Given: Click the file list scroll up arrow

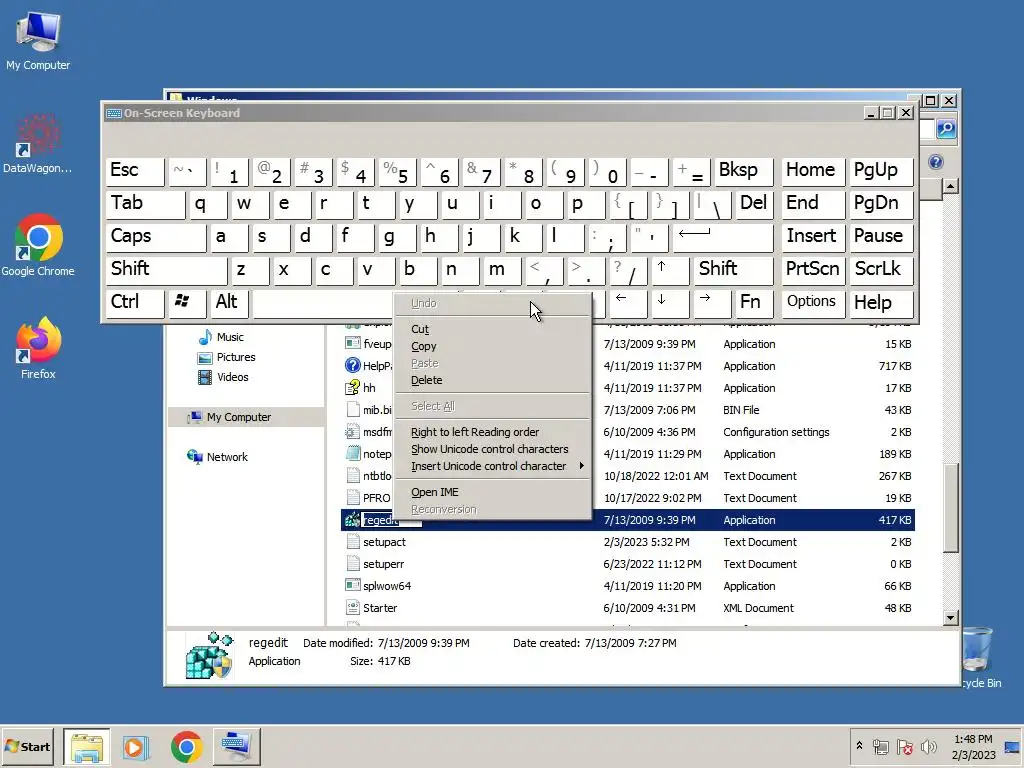Looking at the screenshot, I should [x=950, y=187].
